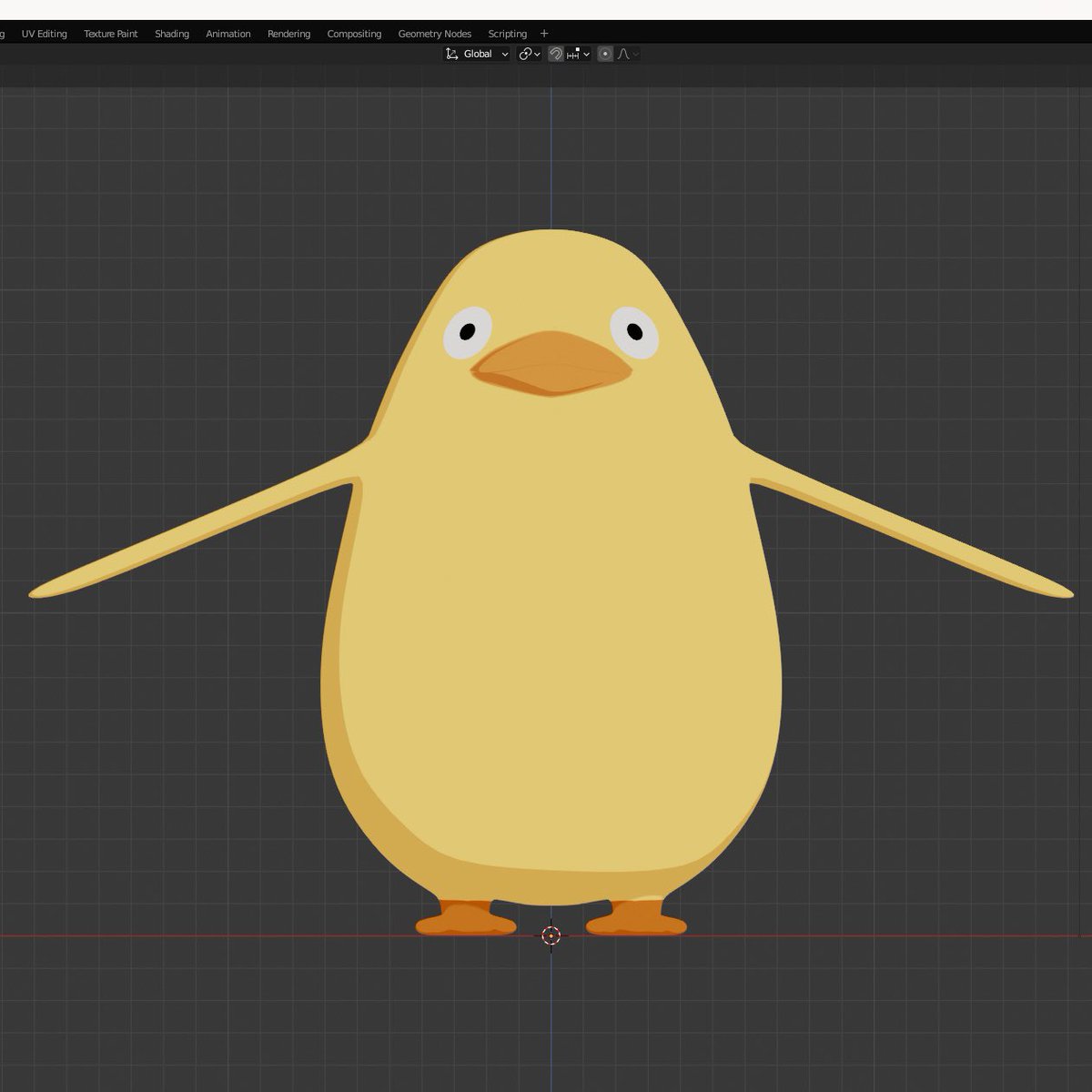This screenshot has height=1092, width=1092.
Task: Open the snap target dropdown next to the magnet
Action: point(586,54)
